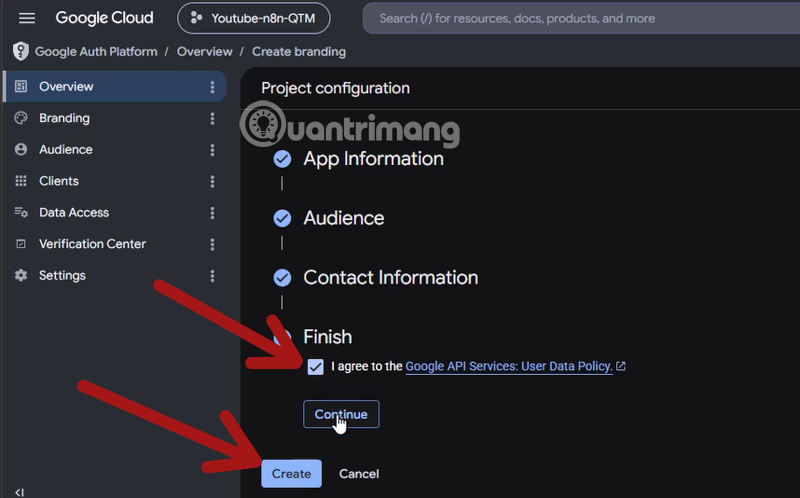This screenshot has width=800, height=498.
Task: Open Clients more-options three-dot menu
Action: [x=212, y=182]
